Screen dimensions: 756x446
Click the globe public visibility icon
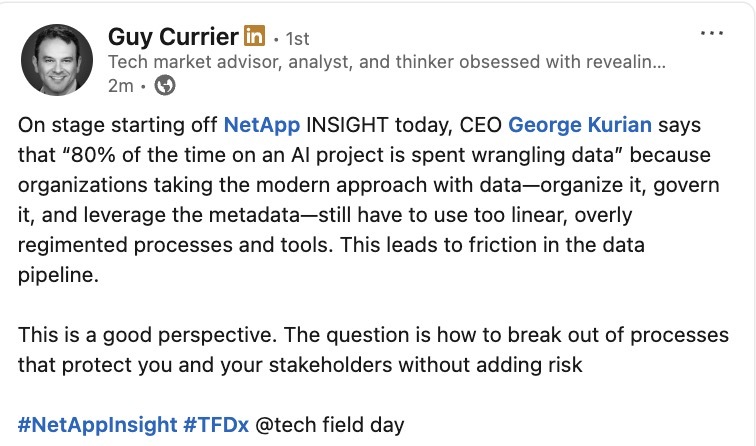[x=165, y=85]
